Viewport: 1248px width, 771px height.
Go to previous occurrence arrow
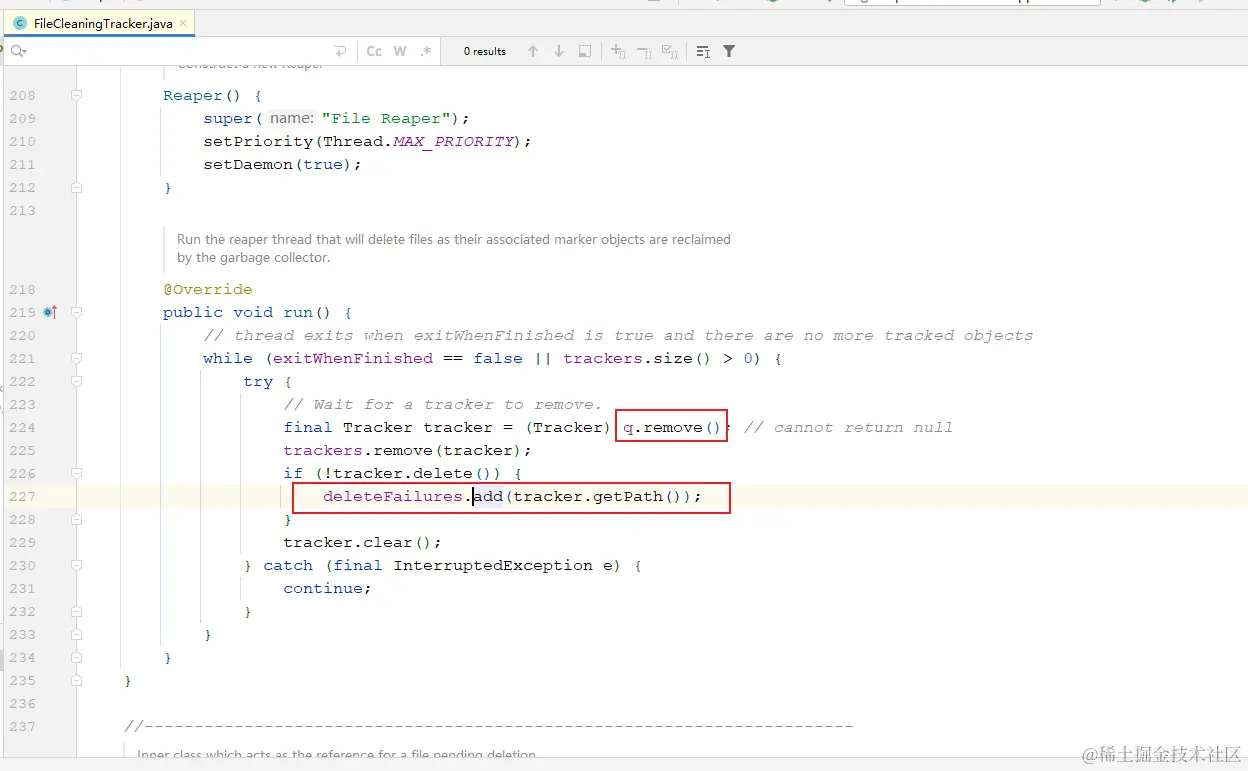[533, 51]
